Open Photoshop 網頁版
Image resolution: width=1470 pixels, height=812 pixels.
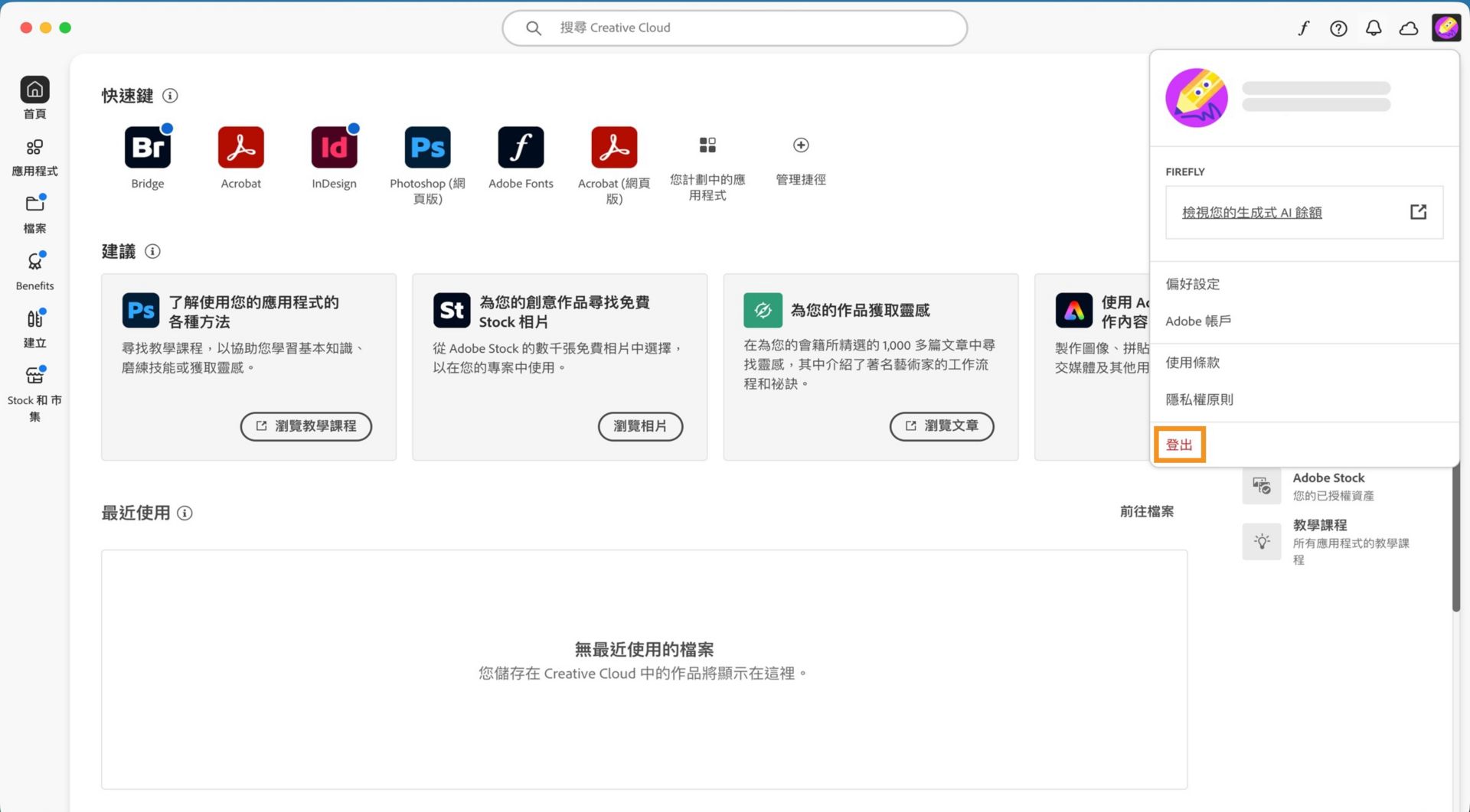427,147
